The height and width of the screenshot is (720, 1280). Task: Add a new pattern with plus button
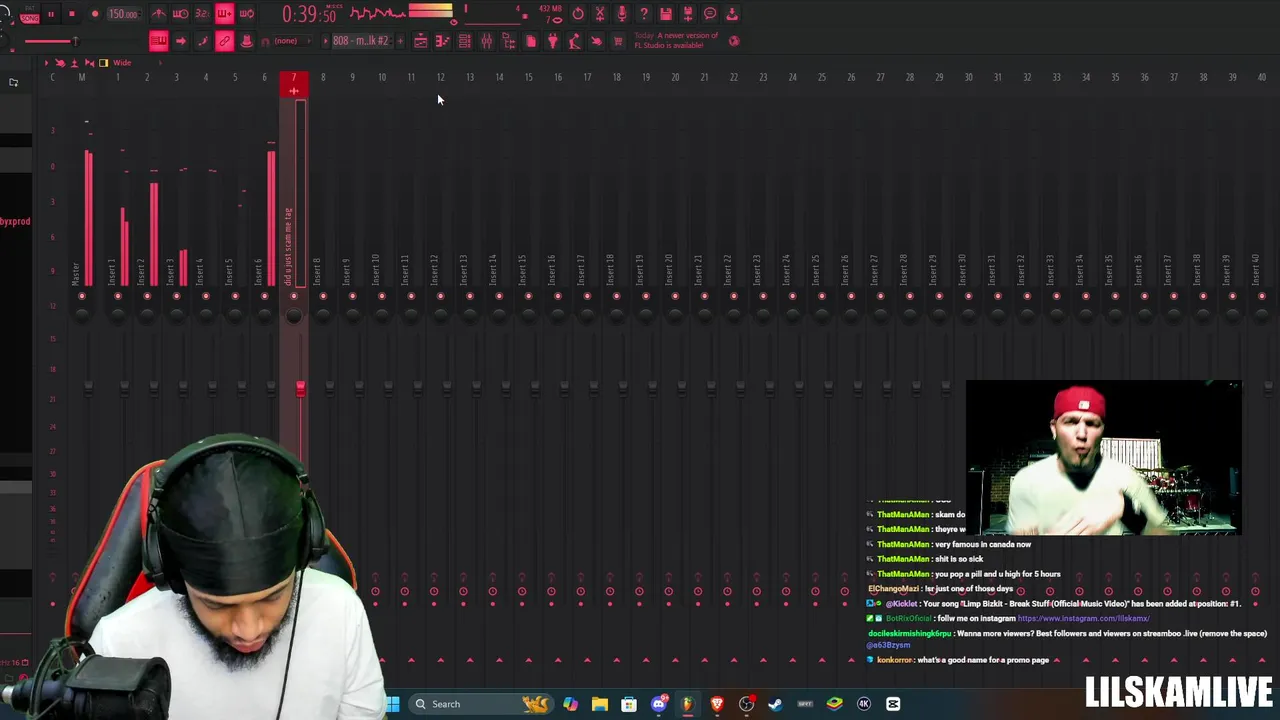[x=400, y=41]
